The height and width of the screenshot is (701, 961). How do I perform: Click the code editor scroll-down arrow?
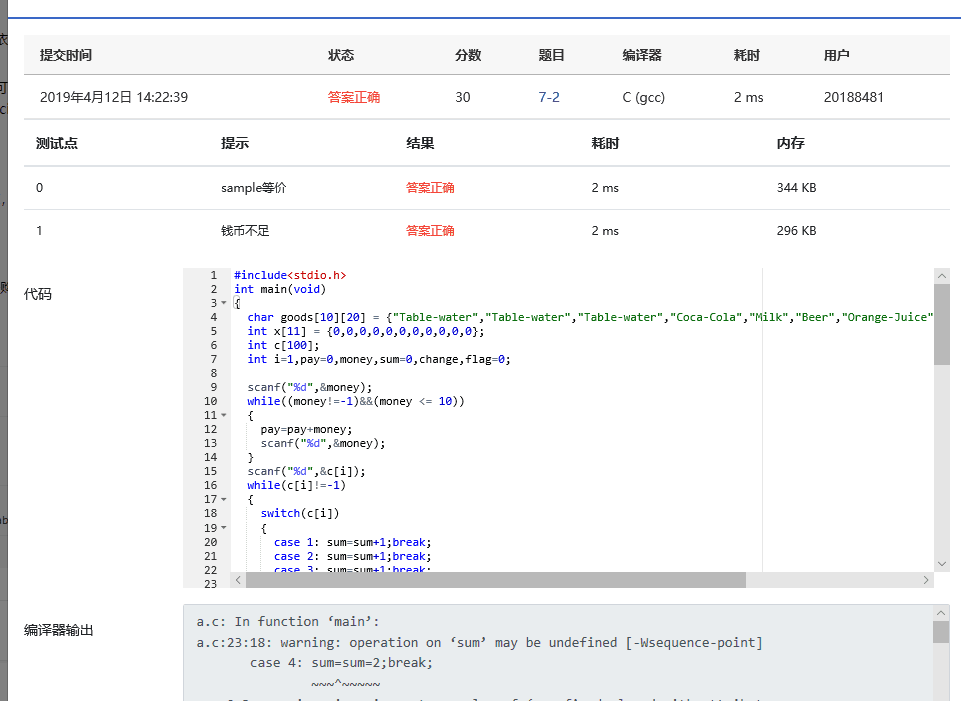click(941, 564)
